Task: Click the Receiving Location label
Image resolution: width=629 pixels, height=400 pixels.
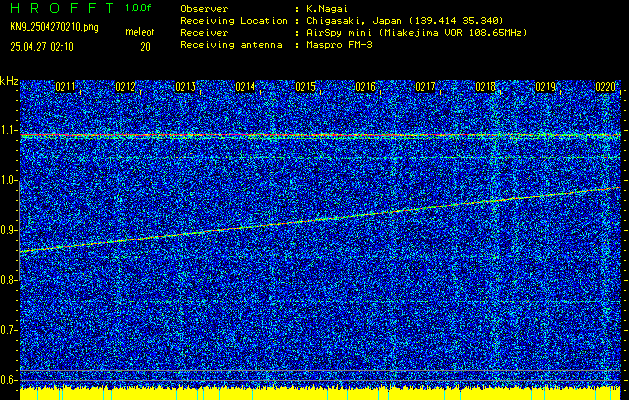Action: [x=234, y=20]
